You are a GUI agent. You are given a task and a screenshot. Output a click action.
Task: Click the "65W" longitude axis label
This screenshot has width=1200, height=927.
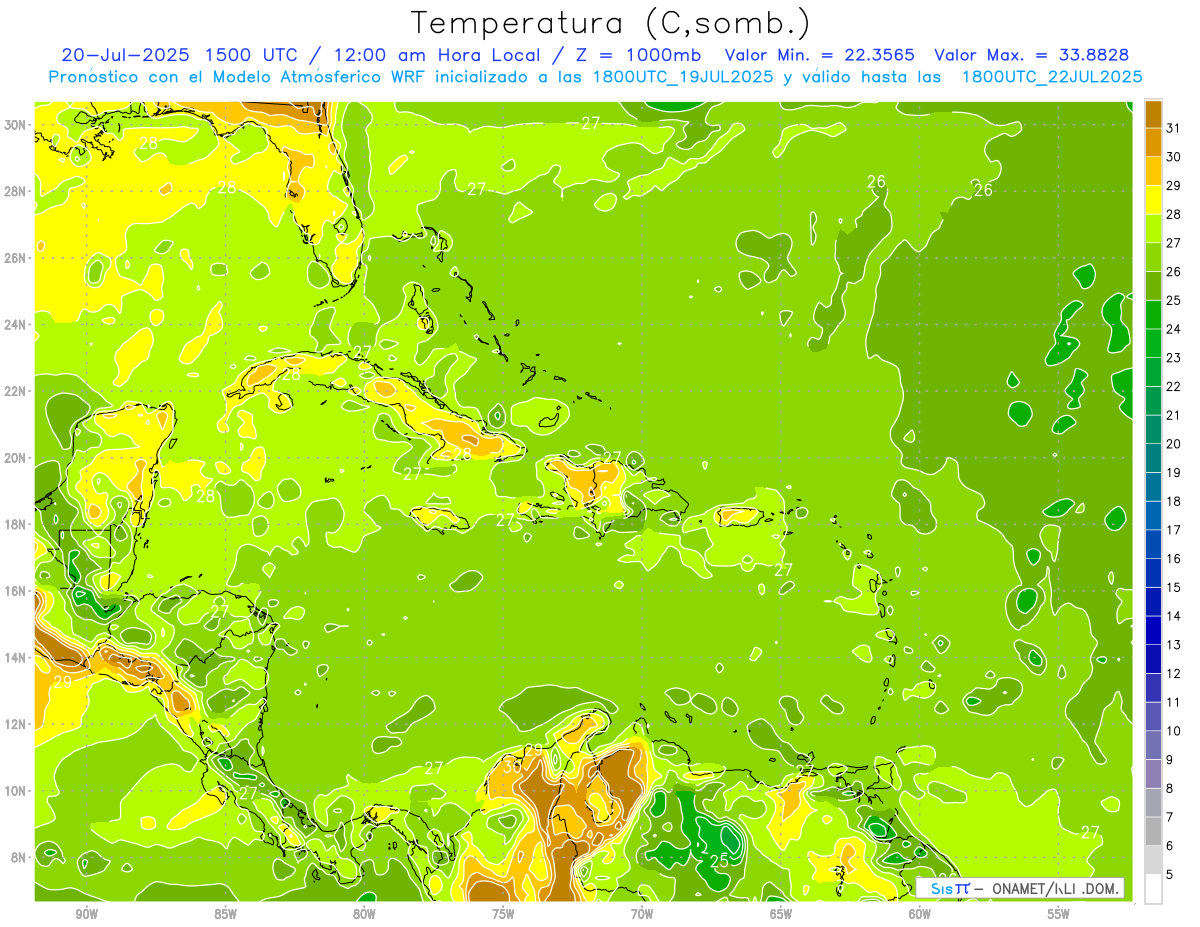tap(781, 914)
